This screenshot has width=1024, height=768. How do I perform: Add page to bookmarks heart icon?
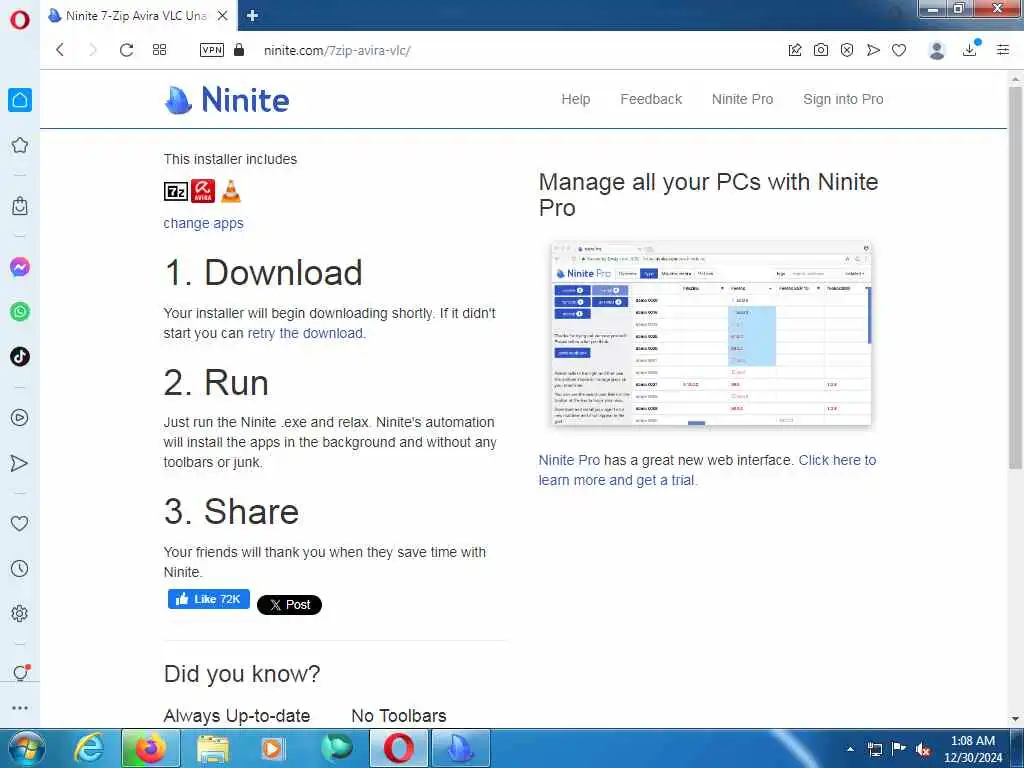[x=899, y=50]
